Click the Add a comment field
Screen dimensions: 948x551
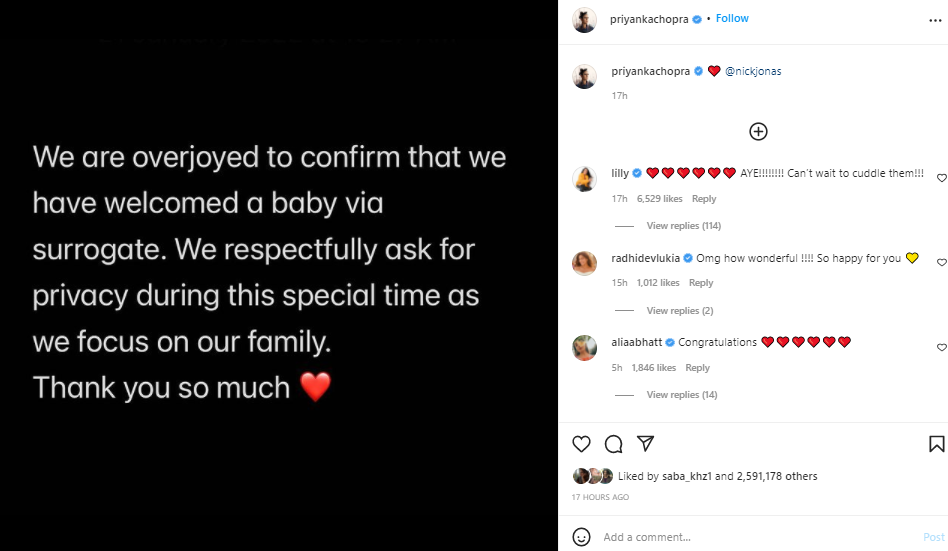[750, 537]
